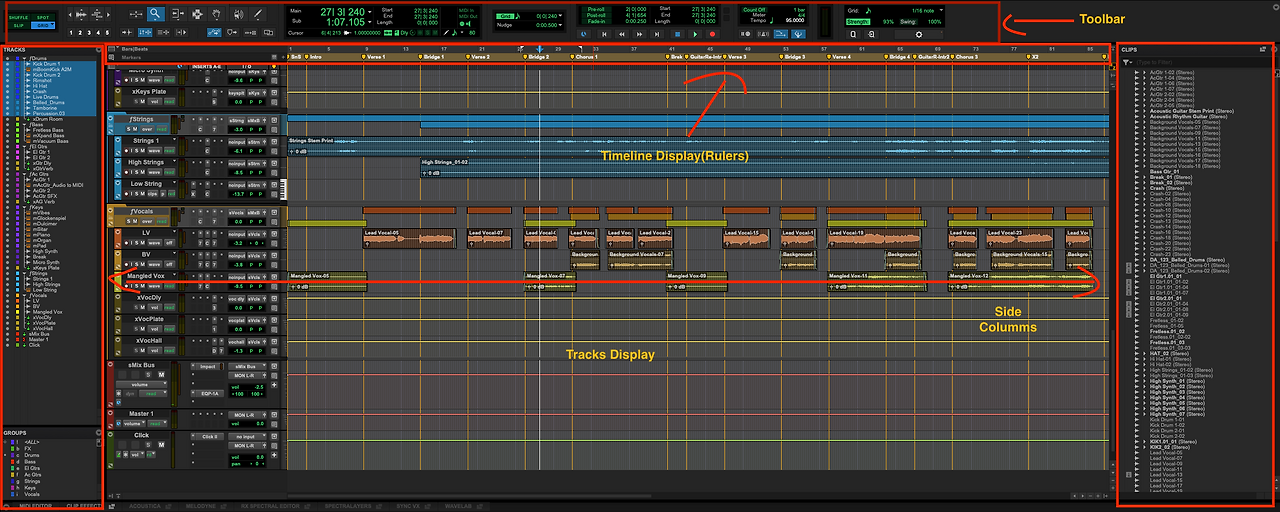The width and height of the screenshot is (1280, 512).
Task: Click noinput input selector on Strings 1
Action: click(x=237, y=142)
